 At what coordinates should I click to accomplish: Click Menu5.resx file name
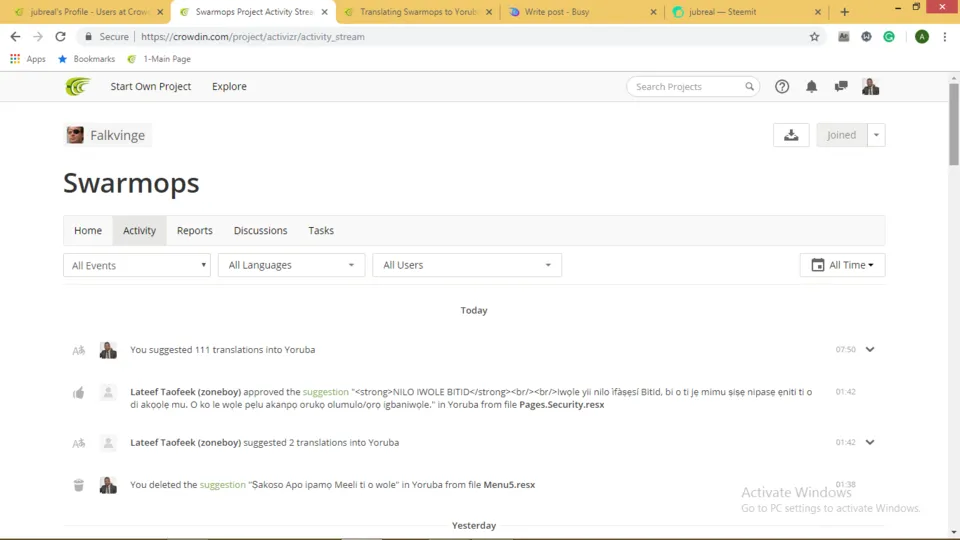509,484
